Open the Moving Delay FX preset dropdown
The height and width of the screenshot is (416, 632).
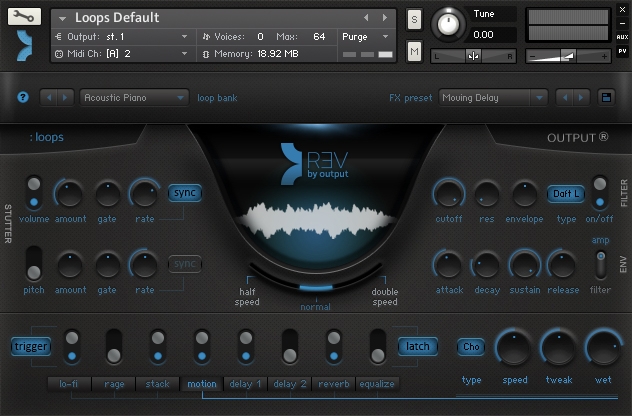click(493, 98)
